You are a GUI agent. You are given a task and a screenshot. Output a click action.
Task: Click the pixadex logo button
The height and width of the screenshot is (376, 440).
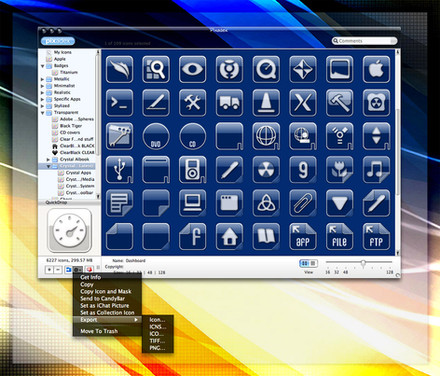[58, 41]
